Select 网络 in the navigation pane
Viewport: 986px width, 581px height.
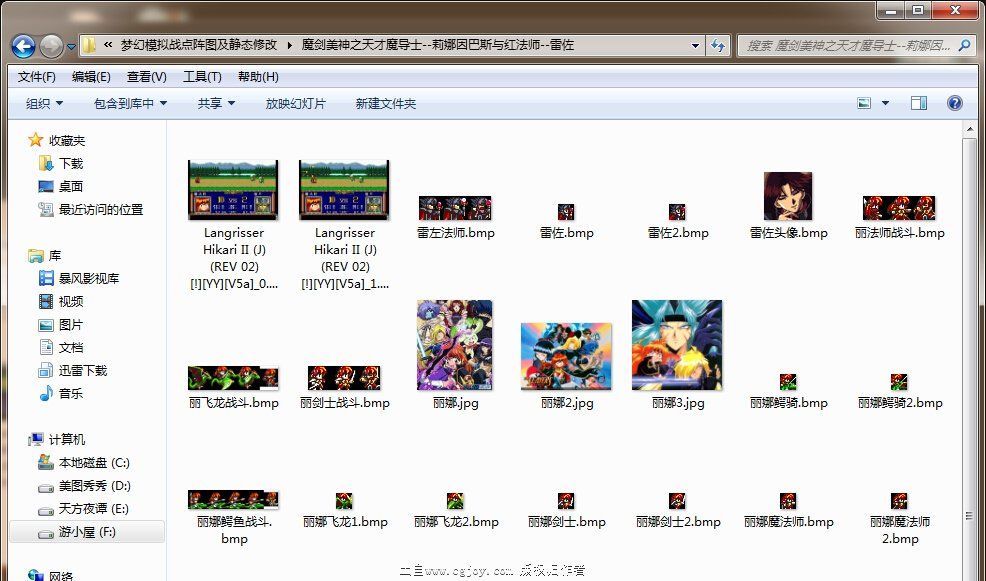coord(50,574)
